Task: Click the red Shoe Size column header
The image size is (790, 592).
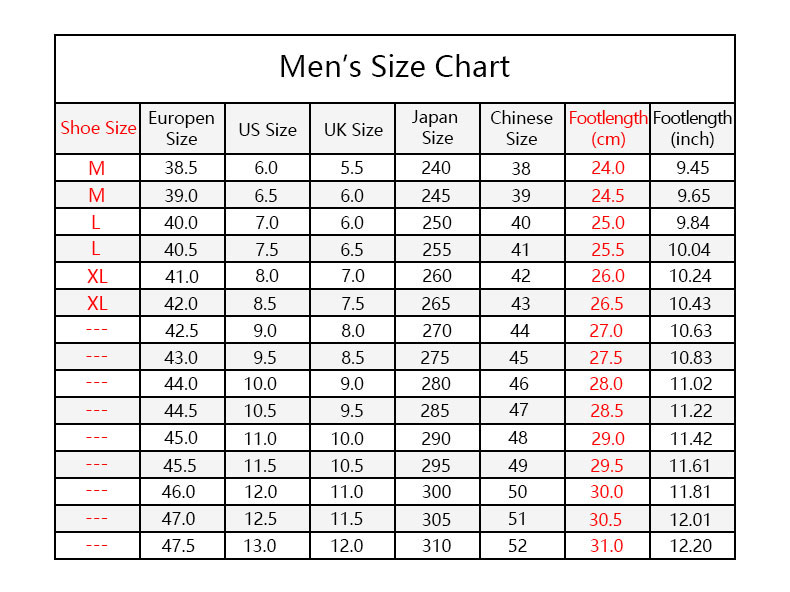Action: pyautogui.click(x=98, y=128)
